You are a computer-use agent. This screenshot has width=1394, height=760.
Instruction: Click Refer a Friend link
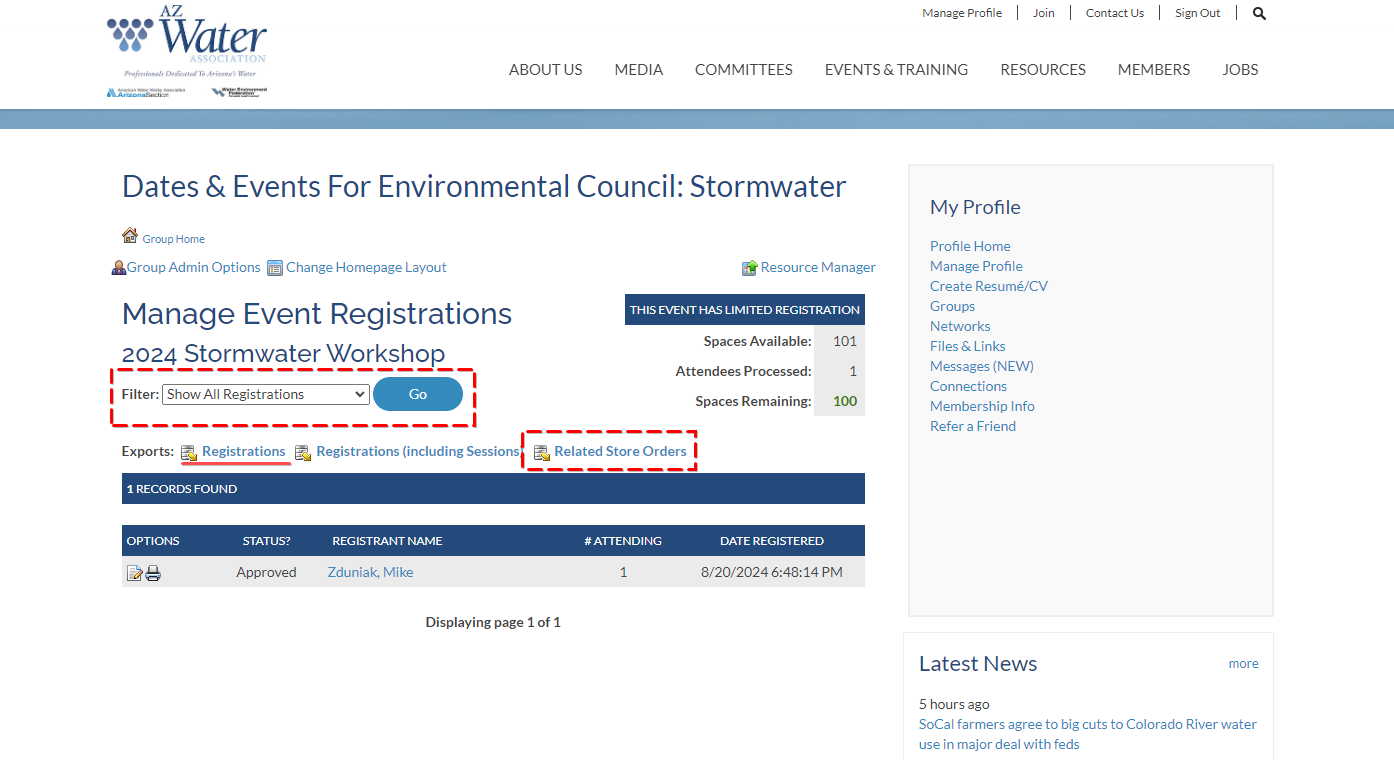(973, 426)
